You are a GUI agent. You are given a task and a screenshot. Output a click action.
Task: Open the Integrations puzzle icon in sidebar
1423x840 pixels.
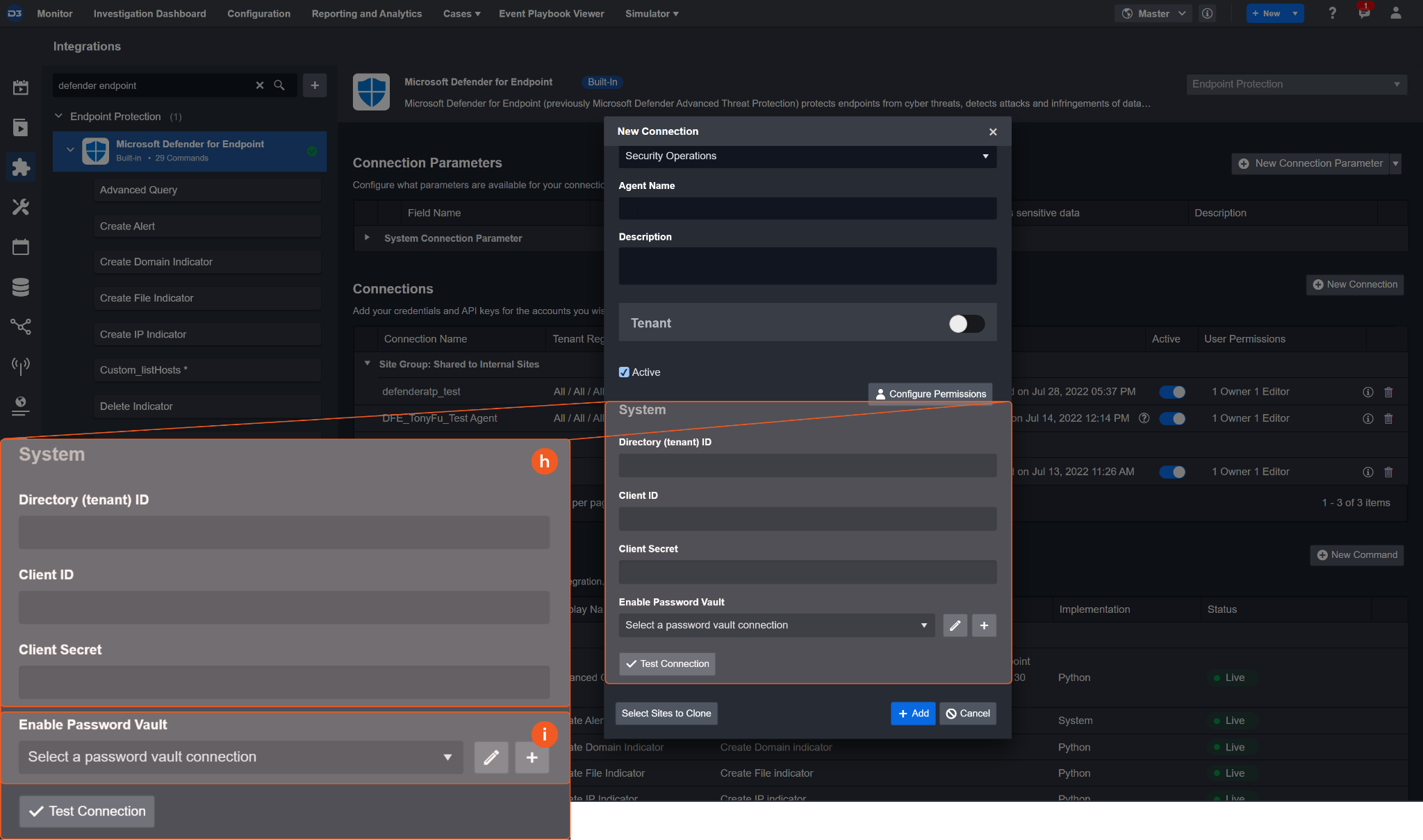(21, 167)
